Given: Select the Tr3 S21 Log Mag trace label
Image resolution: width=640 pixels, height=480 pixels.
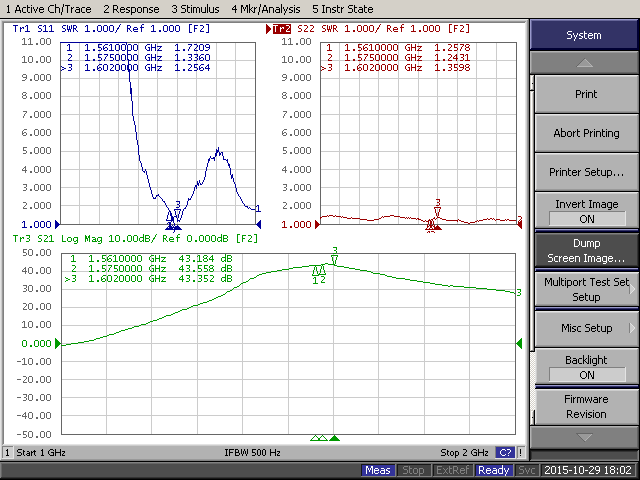Looking at the screenshot, I should [x=135, y=238].
